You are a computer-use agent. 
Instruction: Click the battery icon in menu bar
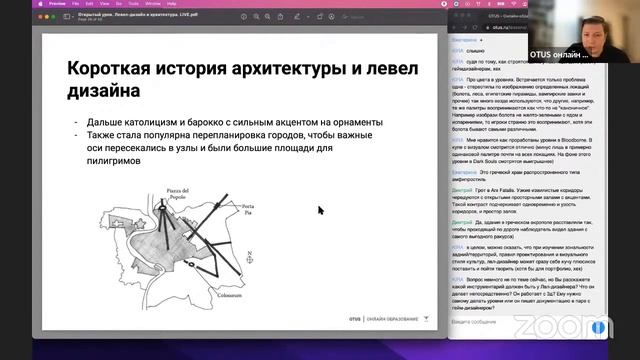(500, 4)
